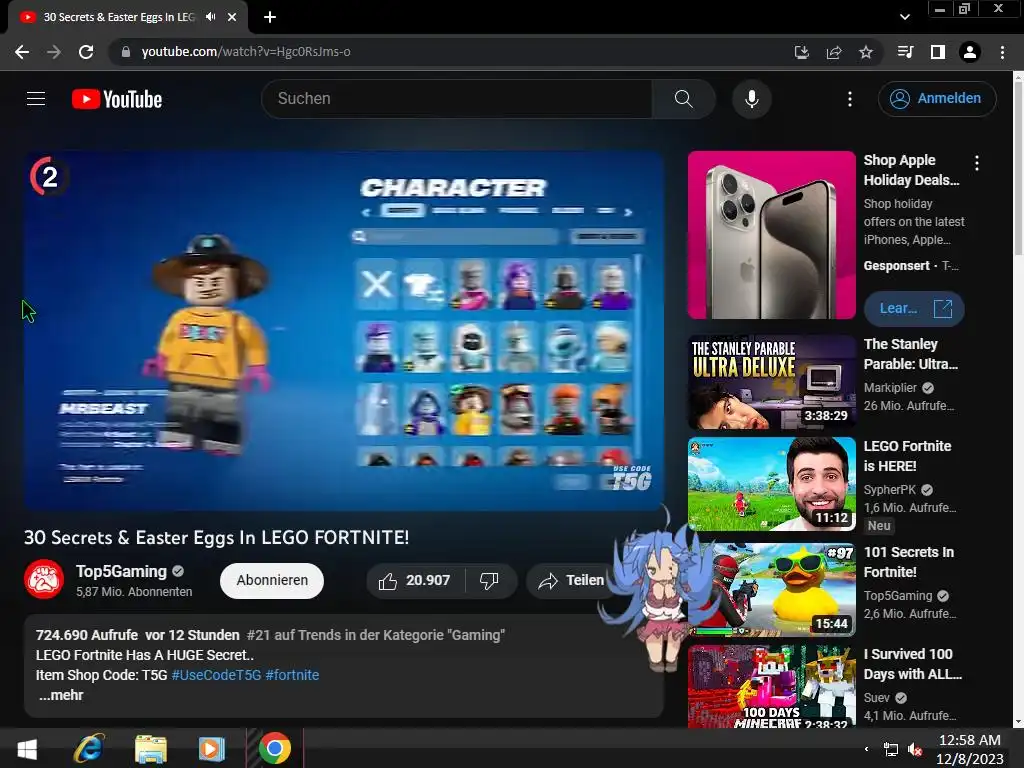Click the Teilen share button

click(x=571, y=581)
